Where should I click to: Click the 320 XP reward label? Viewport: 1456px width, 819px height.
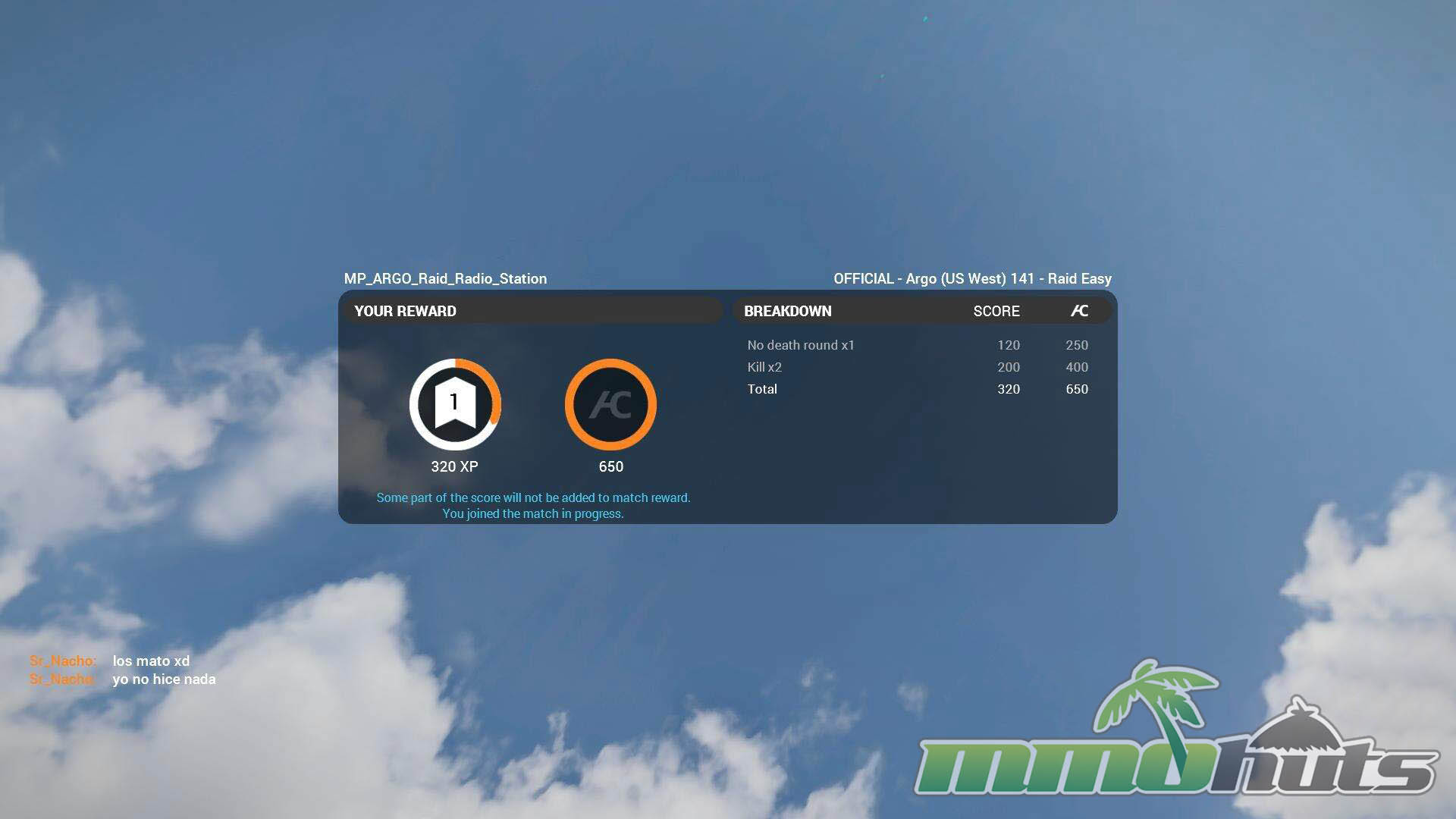click(454, 466)
